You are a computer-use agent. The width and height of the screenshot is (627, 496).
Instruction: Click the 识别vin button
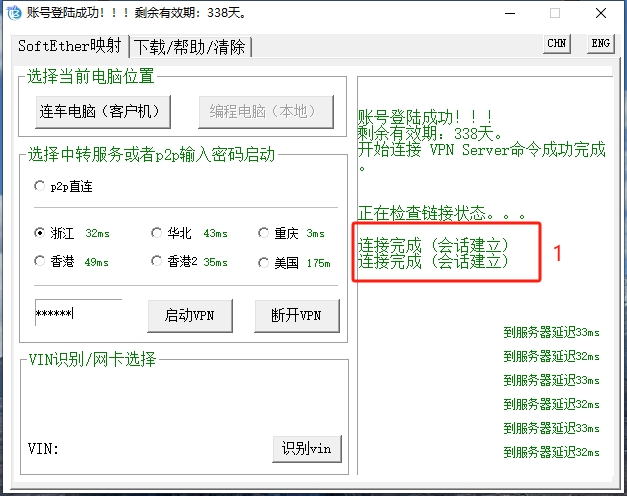(x=306, y=448)
